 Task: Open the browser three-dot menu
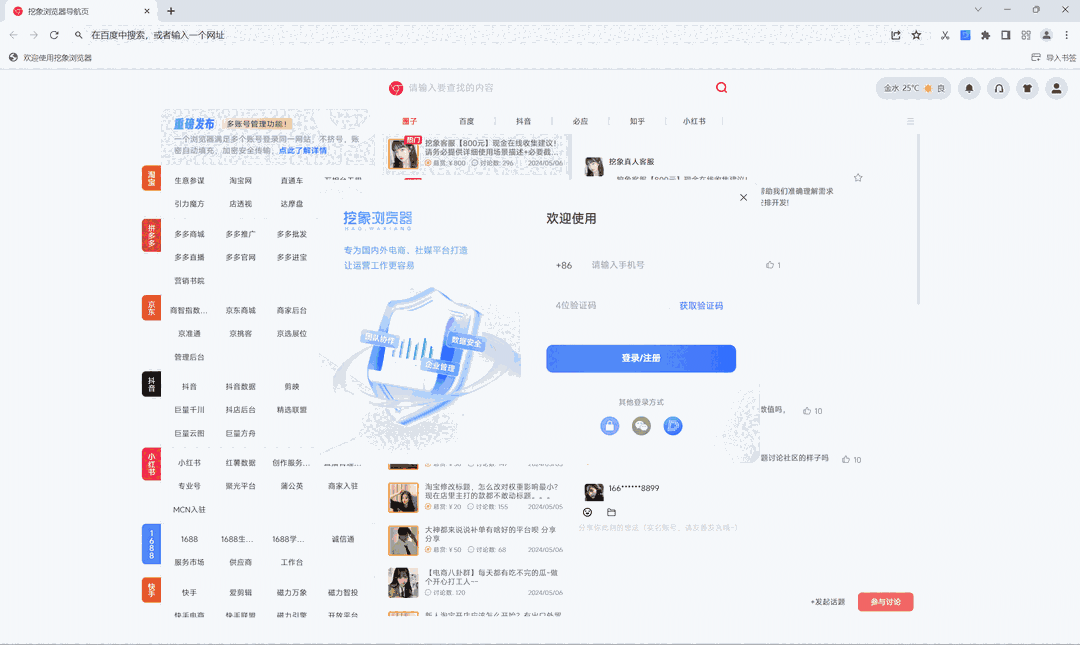tap(1068, 34)
